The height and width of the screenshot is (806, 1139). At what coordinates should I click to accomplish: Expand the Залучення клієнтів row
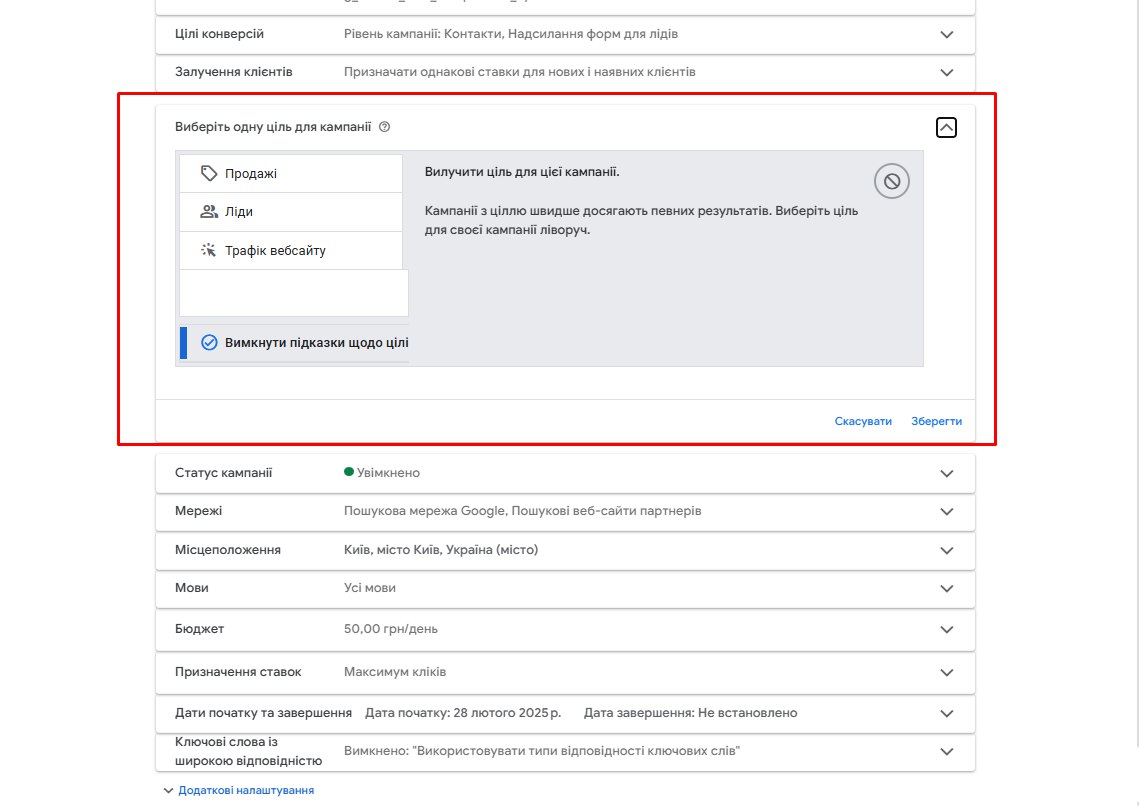565,72
